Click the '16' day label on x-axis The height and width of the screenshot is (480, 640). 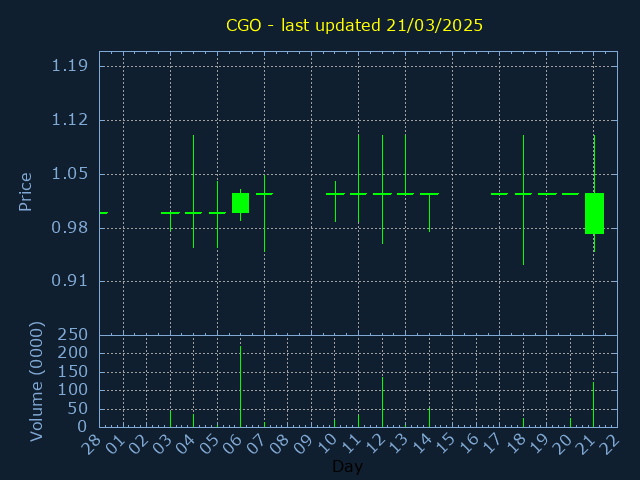click(469, 444)
